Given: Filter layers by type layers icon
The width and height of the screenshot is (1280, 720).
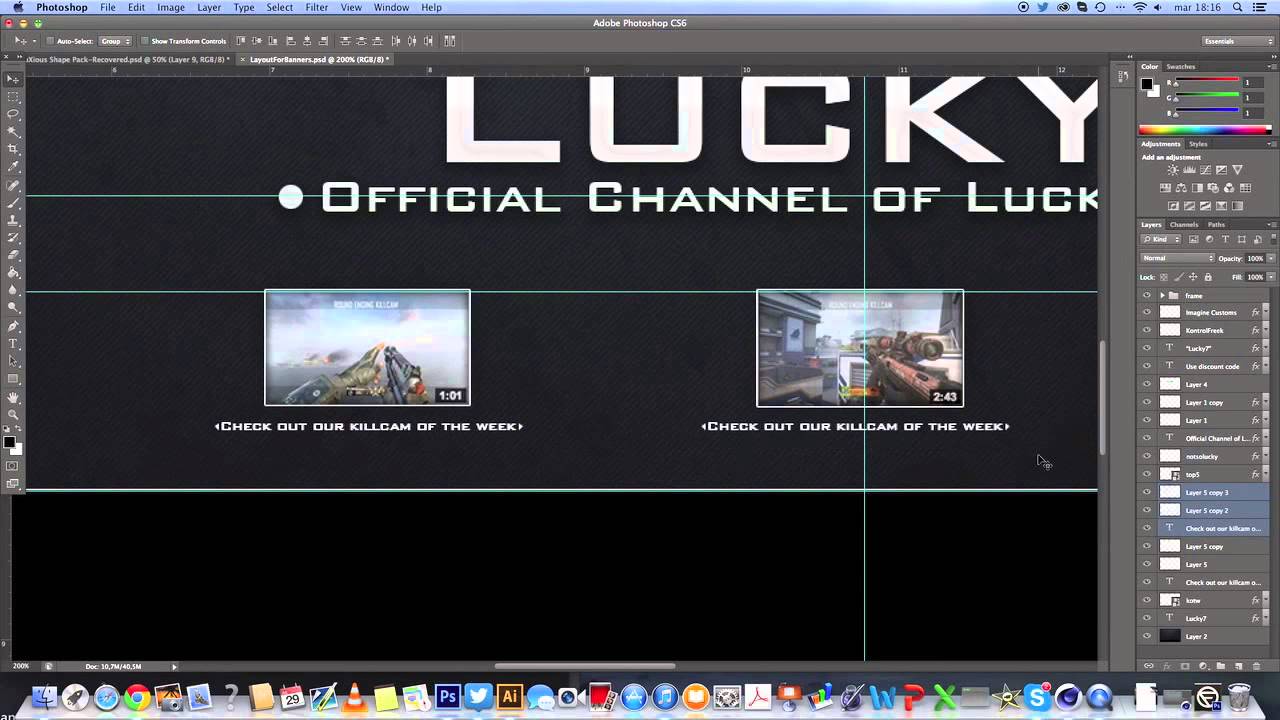Looking at the screenshot, I should (x=1225, y=239).
